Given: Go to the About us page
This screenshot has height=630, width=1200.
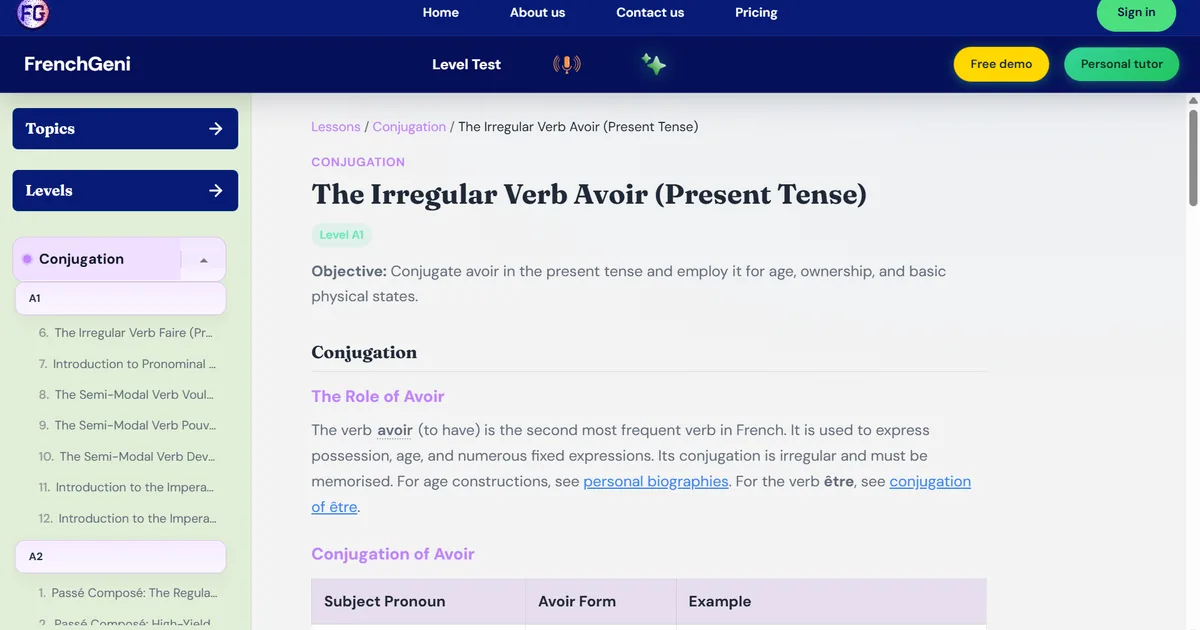Looking at the screenshot, I should 537,13.
